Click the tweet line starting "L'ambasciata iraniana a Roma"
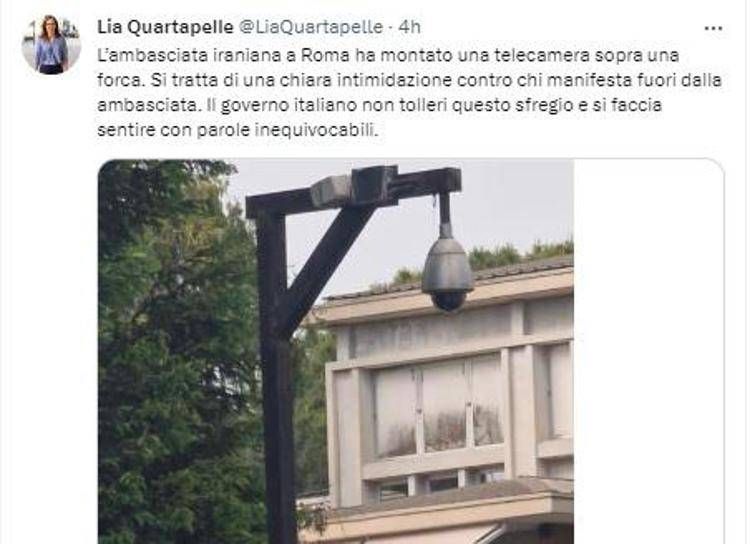This screenshot has height=544, width=750. 388,56
